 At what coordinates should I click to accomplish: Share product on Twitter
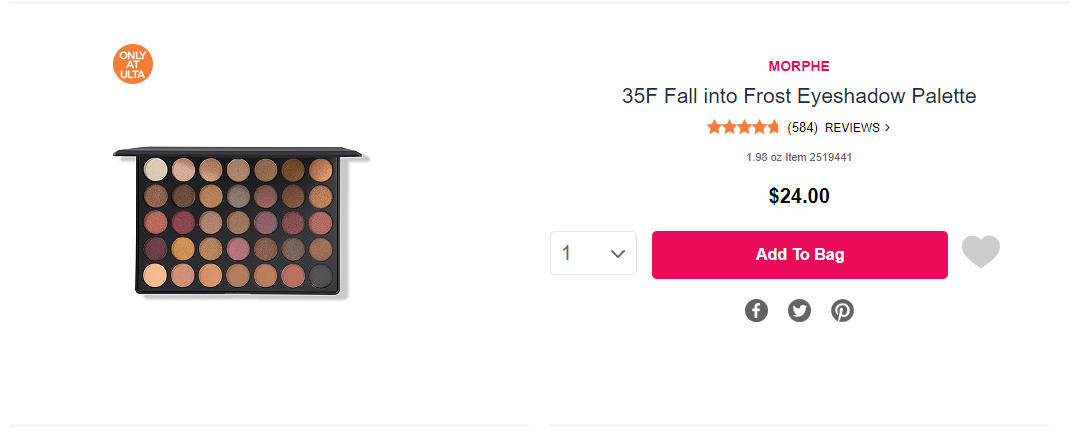tap(799, 311)
